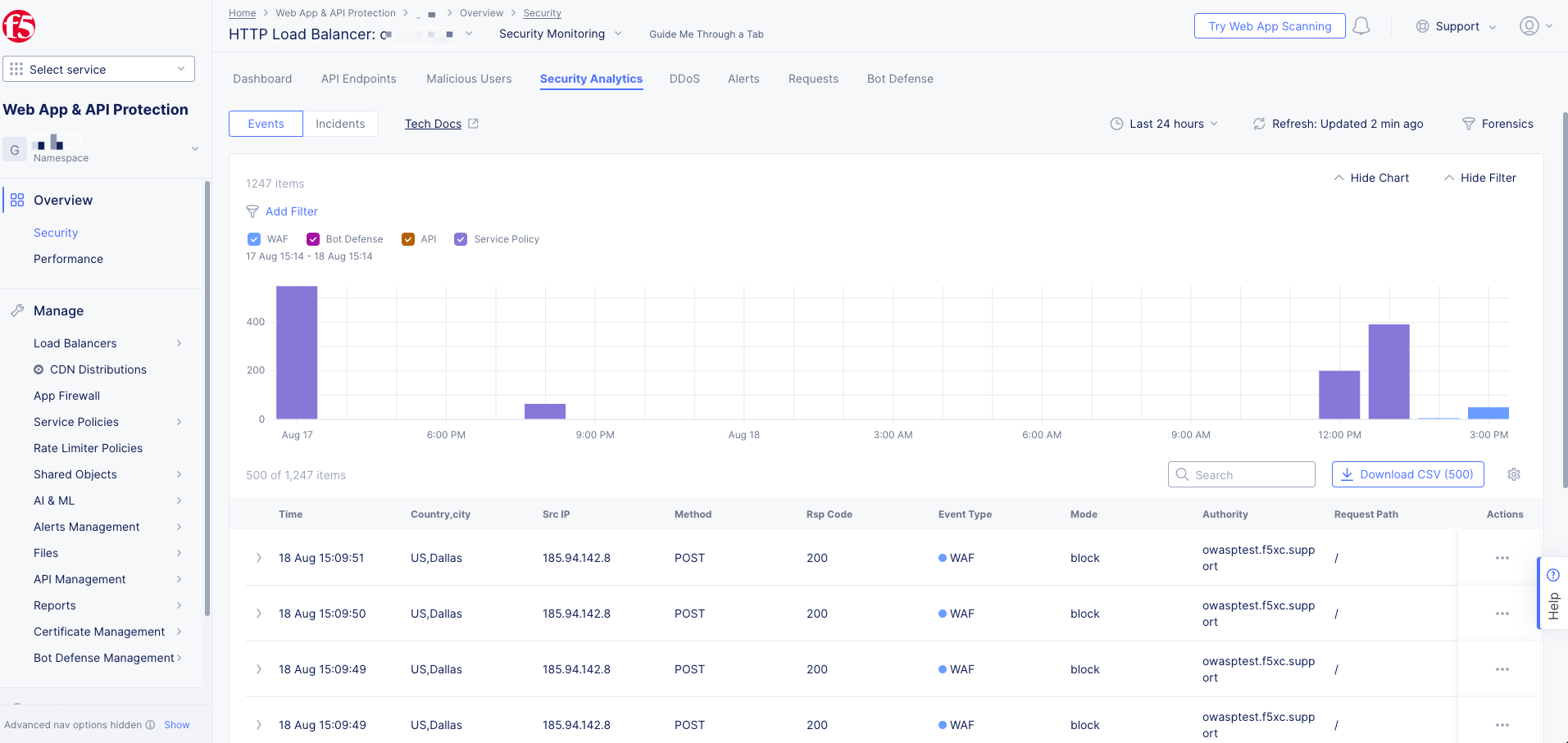This screenshot has width=1568, height=743.
Task: Open the Help panel icon
Action: (x=1552, y=576)
